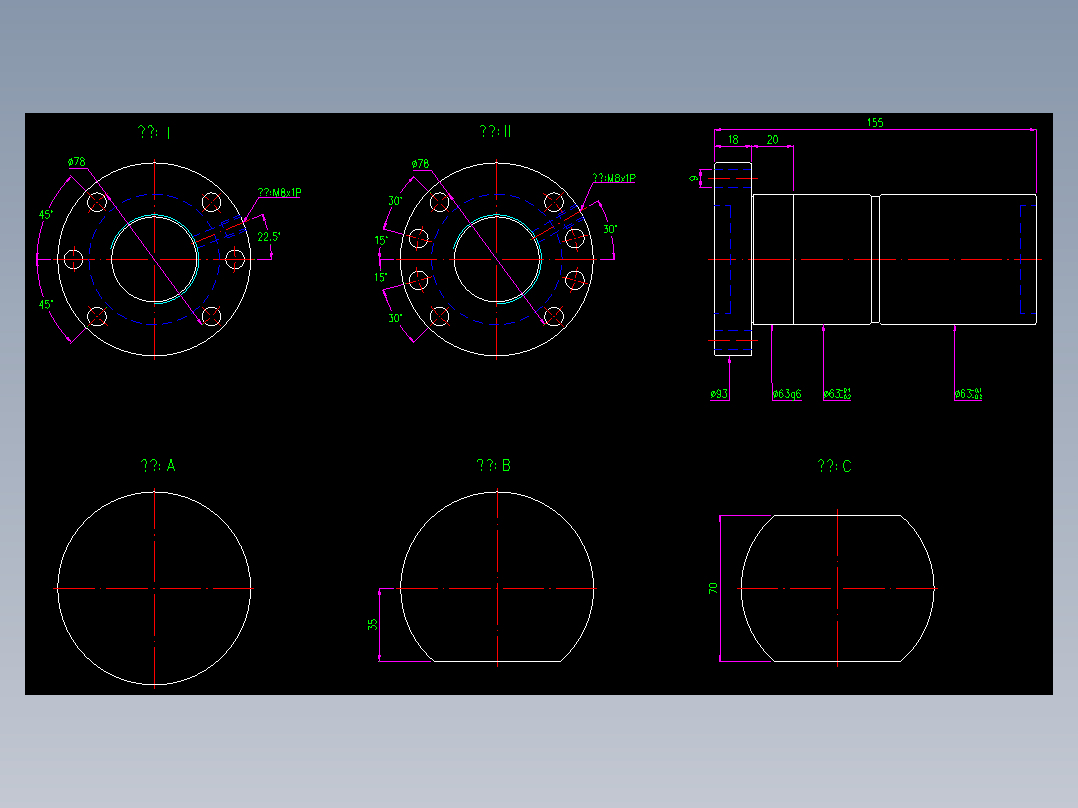The width and height of the screenshot is (1078, 808).
Task: Click the "??: II" view title
Action: (x=496, y=131)
